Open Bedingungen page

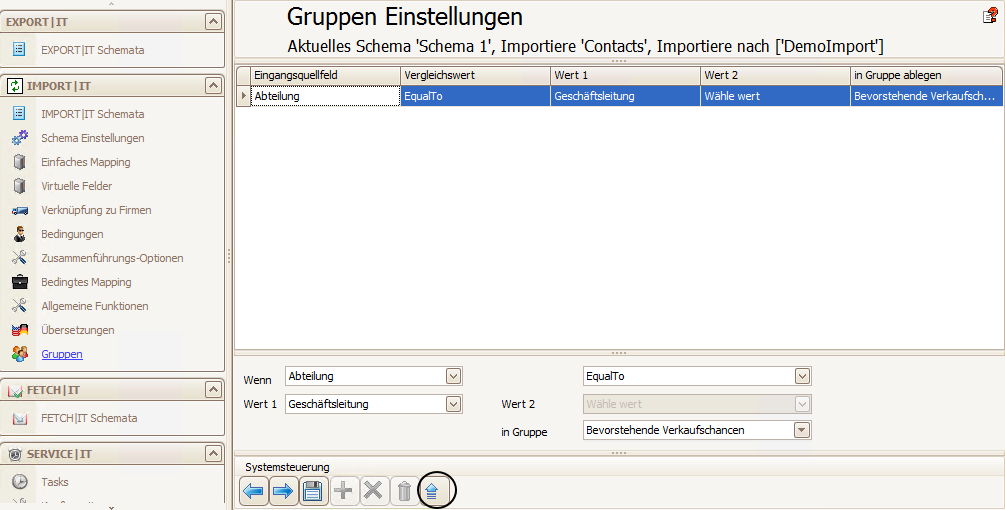72,234
